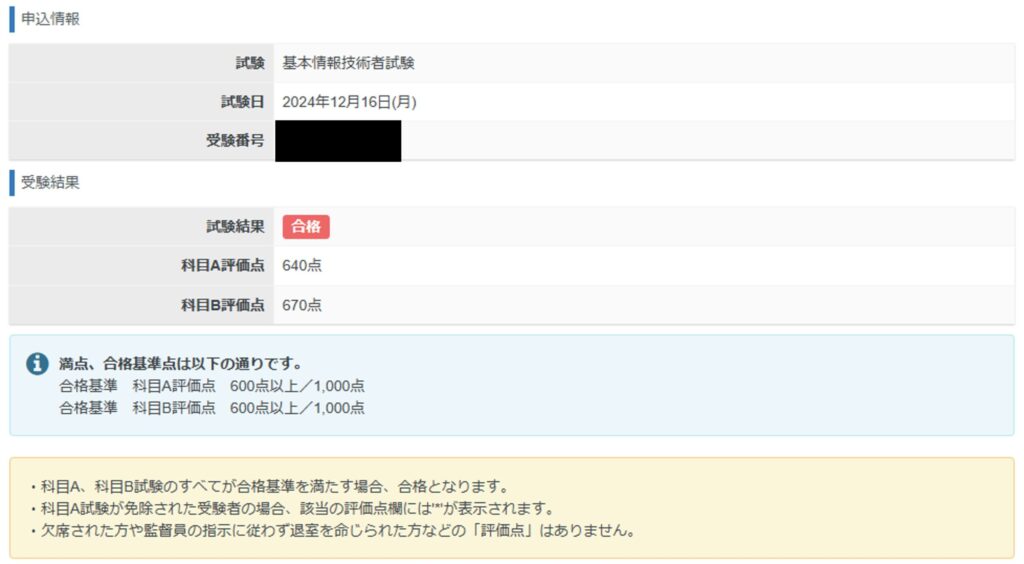Select the 640点 score value

(x=302, y=266)
